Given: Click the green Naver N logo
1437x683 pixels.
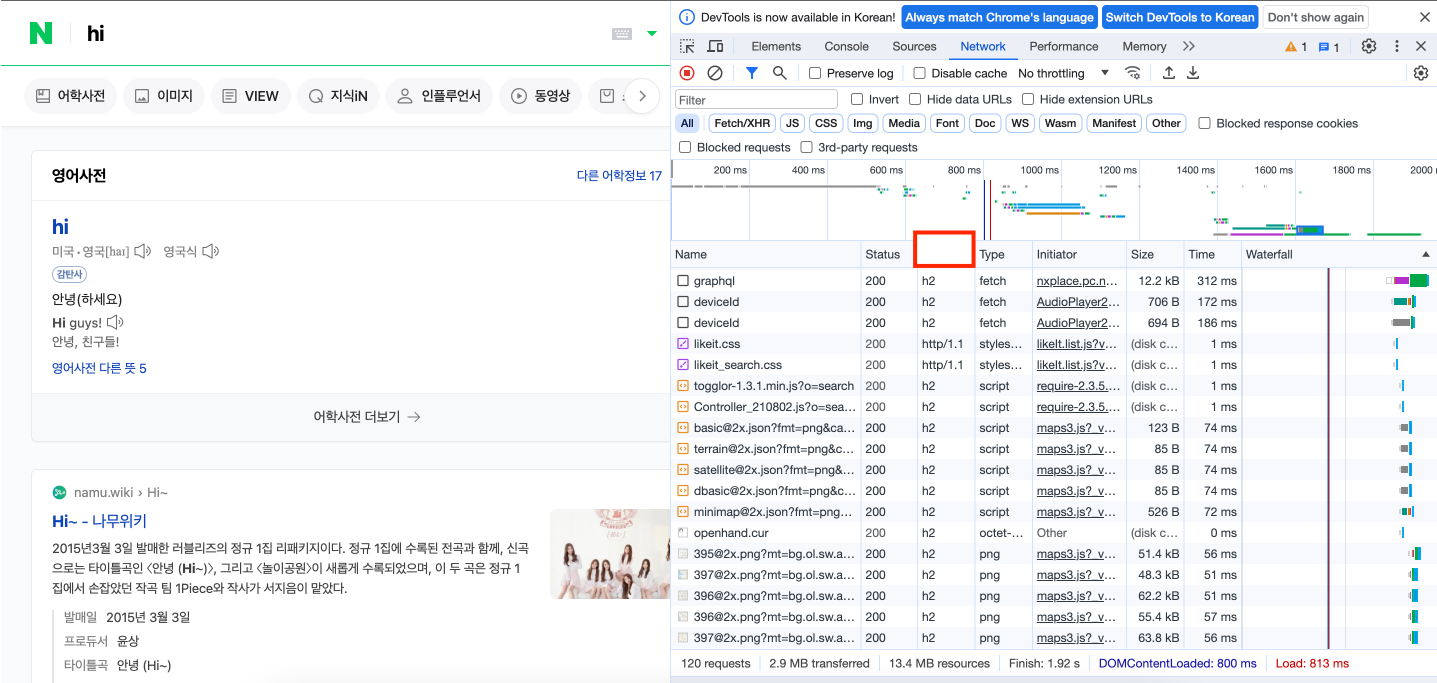Looking at the screenshot, I should pyautogui.click(x=40, y=33).
